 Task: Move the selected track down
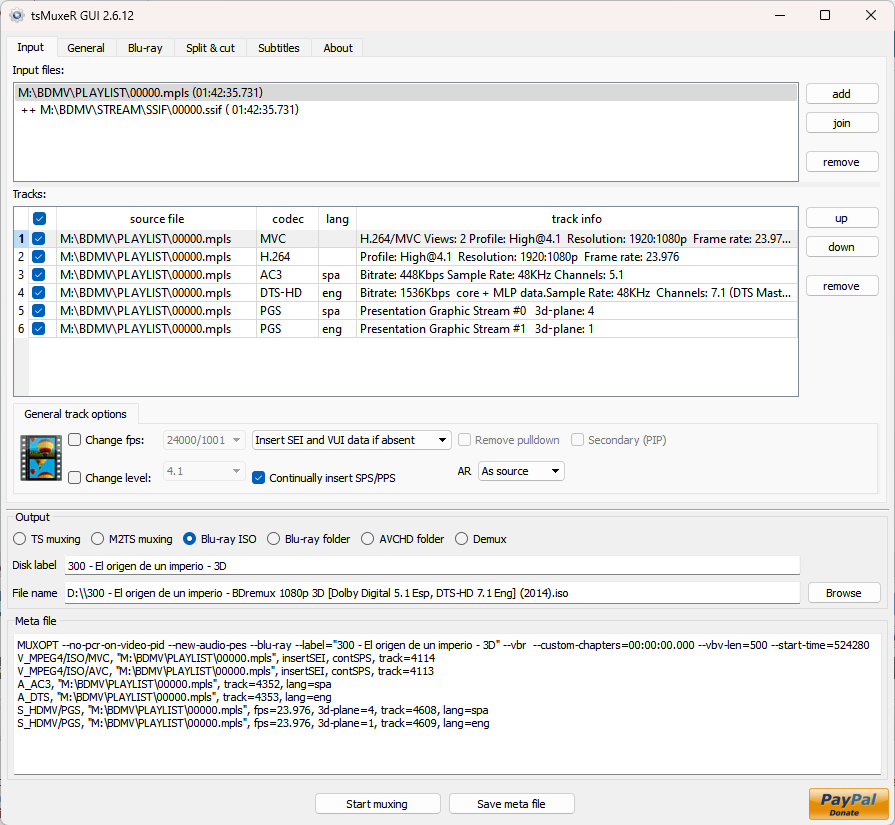coord(841,247)
